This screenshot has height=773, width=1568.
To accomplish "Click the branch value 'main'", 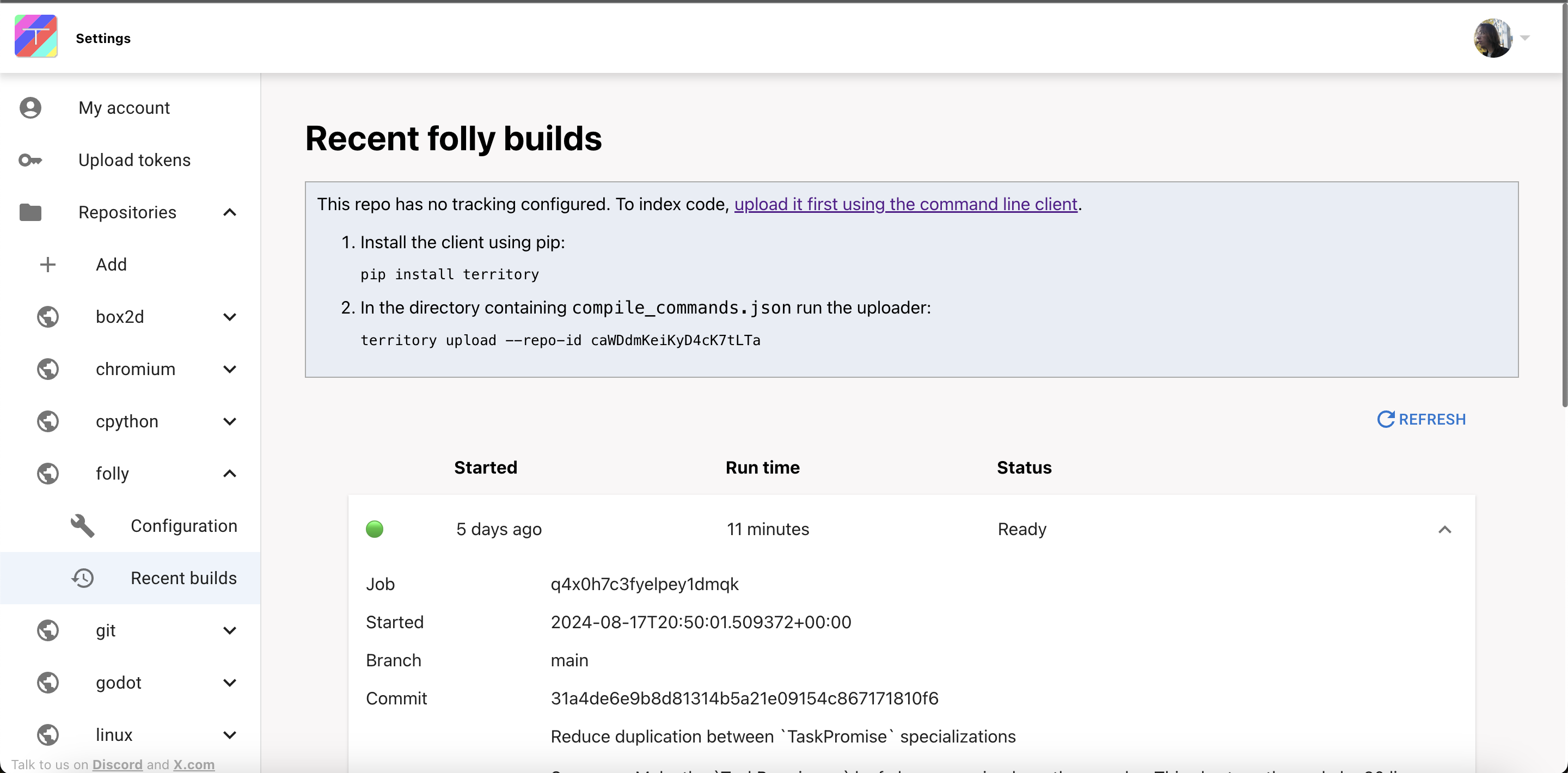I will pyautogui.click(x=569, y=660).
